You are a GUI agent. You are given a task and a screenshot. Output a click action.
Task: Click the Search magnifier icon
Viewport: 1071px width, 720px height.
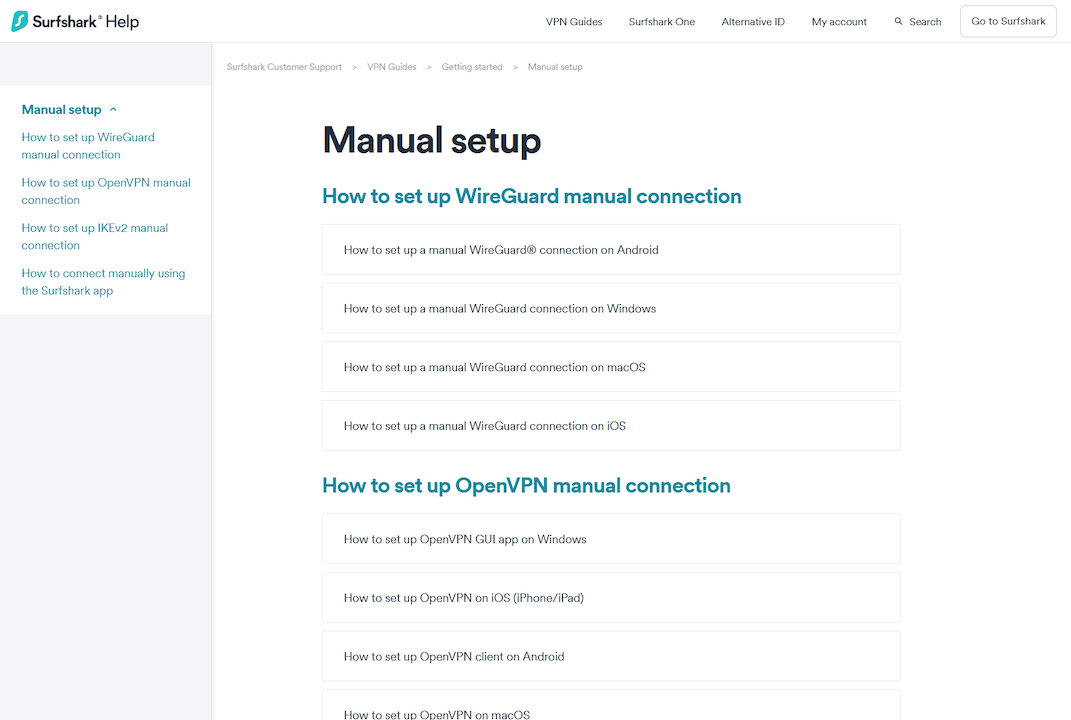click(x=899, y=21)
